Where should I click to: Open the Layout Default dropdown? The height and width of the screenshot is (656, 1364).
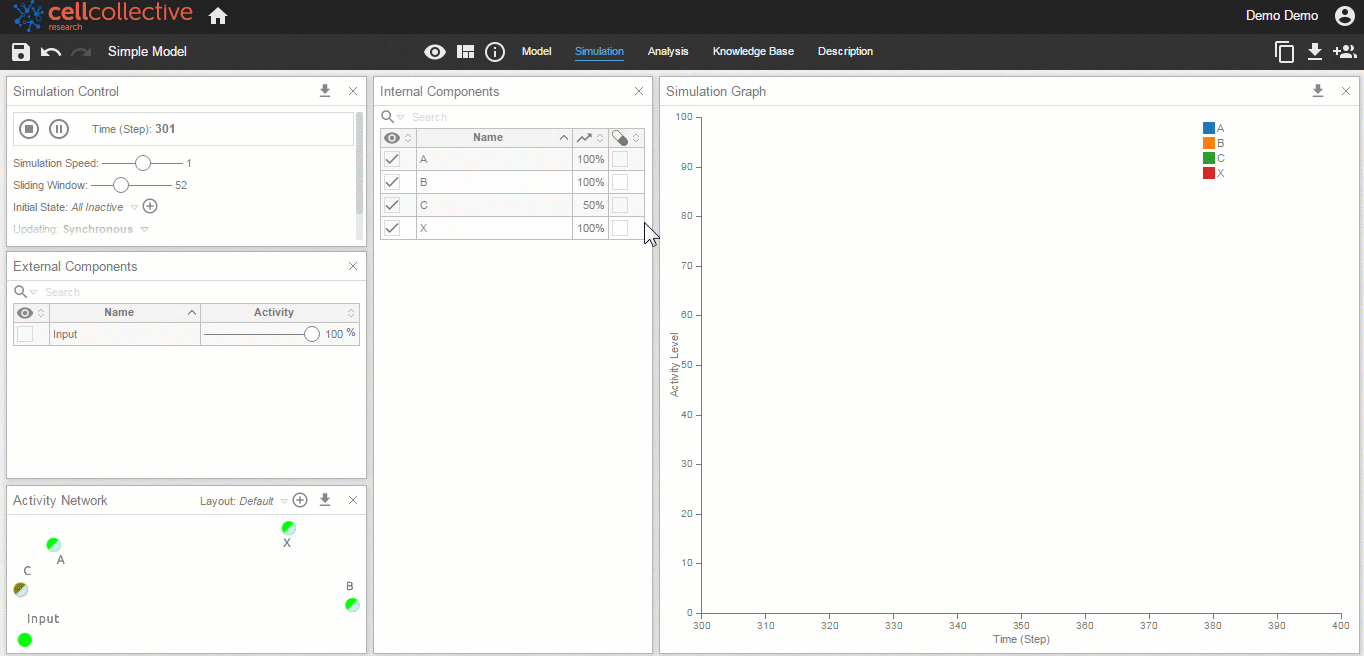[x=284, y=501]
